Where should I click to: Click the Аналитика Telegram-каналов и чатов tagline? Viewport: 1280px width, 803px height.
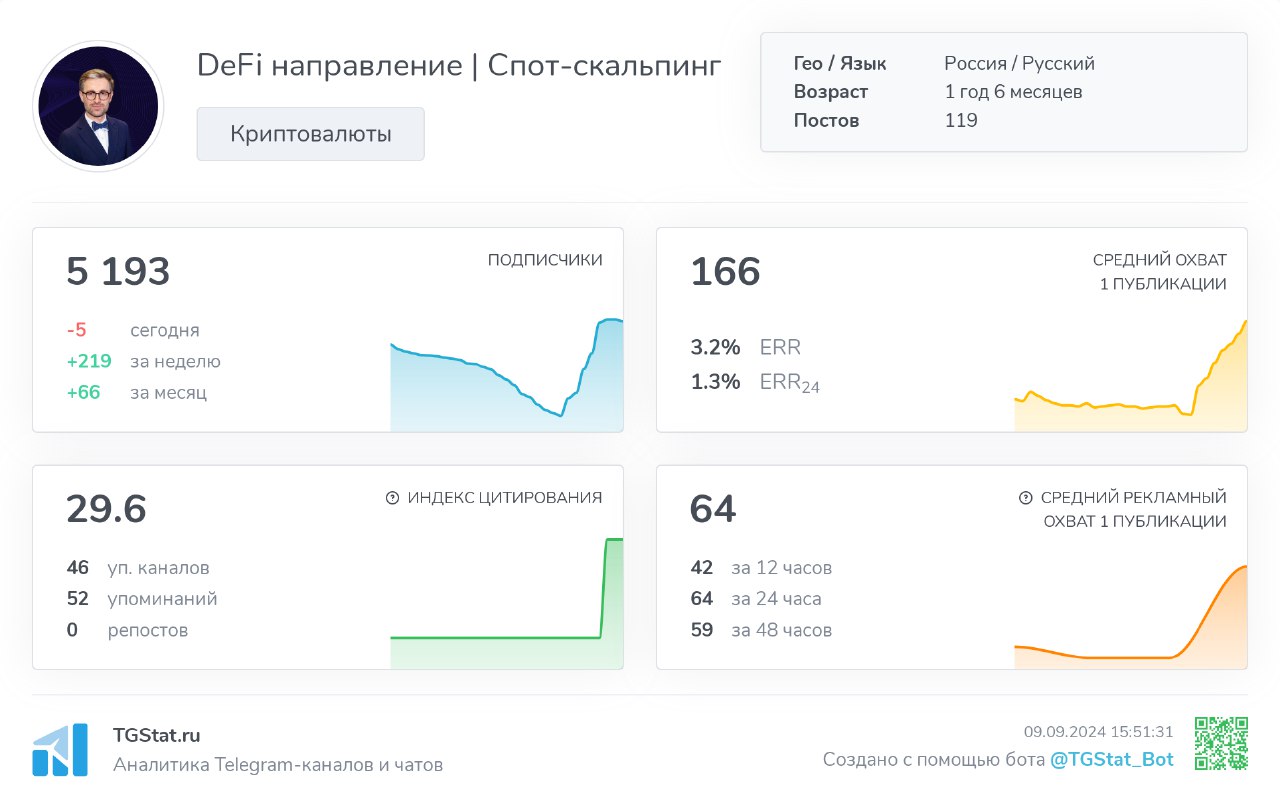pyautogui.click(x=278, y=765)
